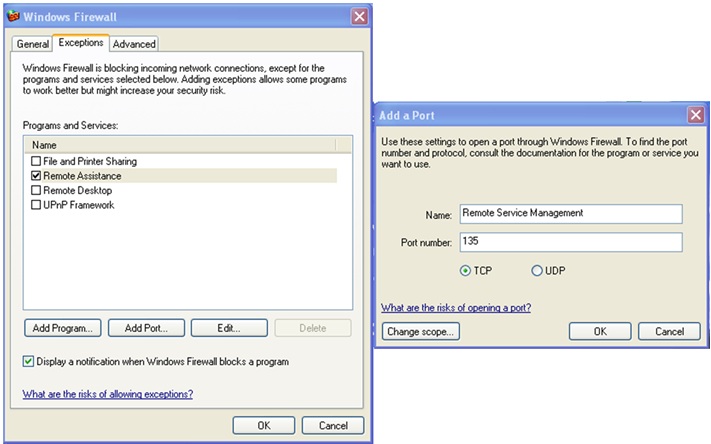Click the Windows Firewall title bar icon
Viewport: 711px width, 444px height.
(13, 16)
